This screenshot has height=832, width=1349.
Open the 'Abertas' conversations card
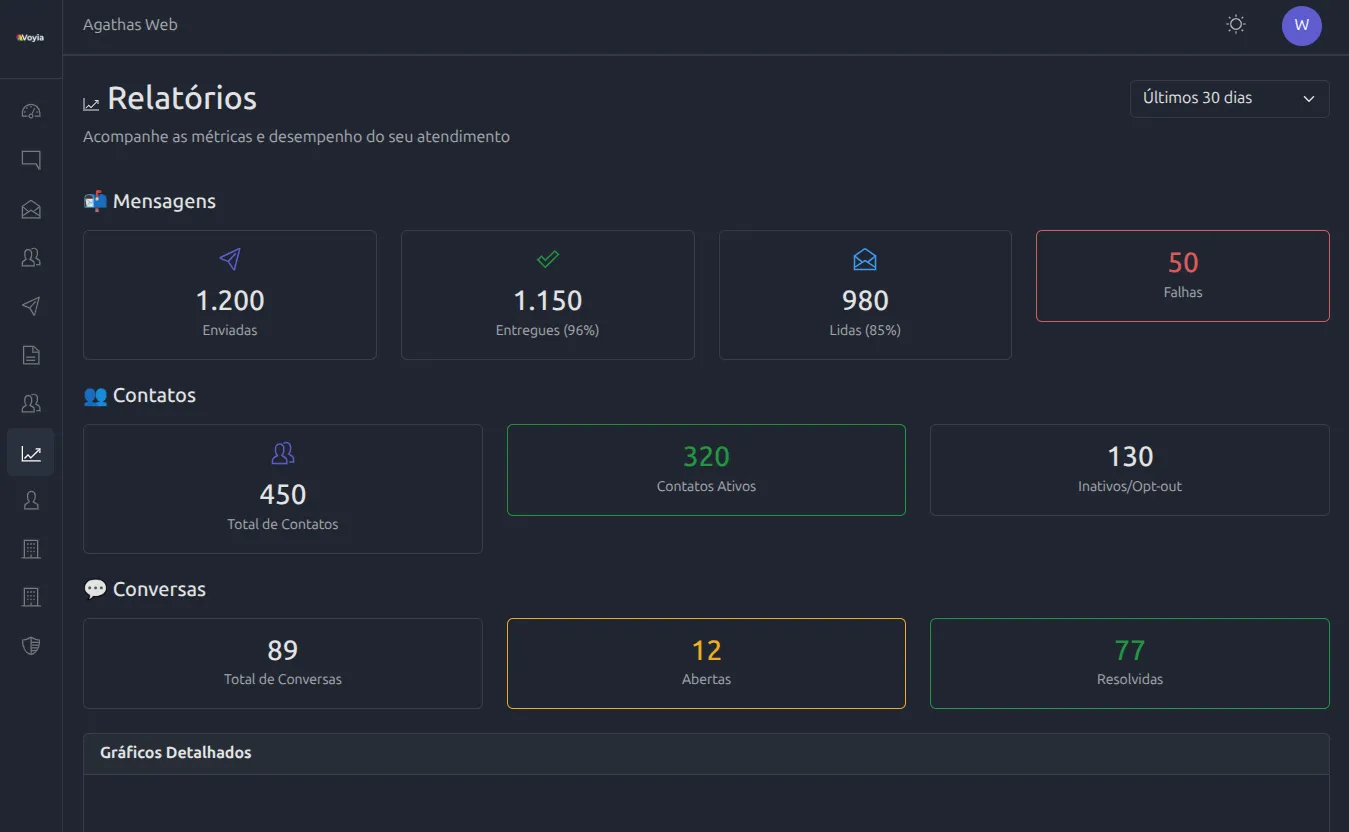pos(706,663)
